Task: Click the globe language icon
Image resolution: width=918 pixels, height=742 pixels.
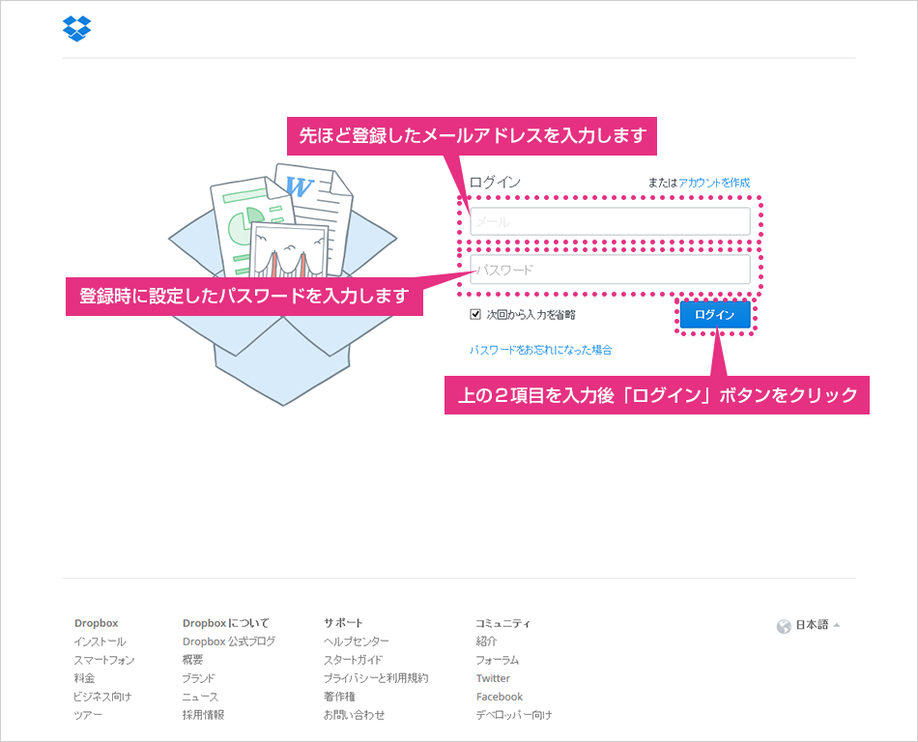Action: click(783, 627)
